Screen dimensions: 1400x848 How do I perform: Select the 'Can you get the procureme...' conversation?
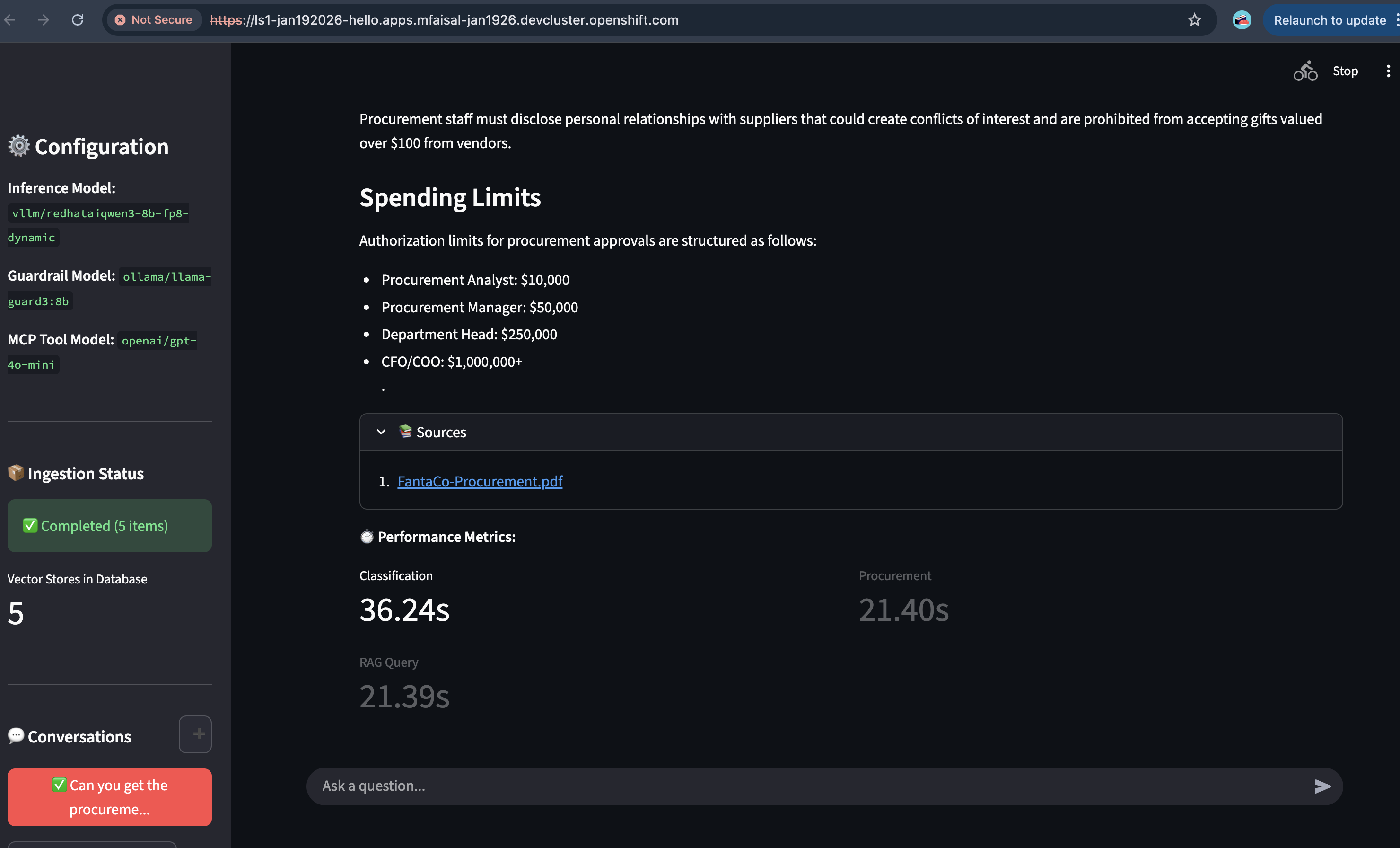[110, 797]
